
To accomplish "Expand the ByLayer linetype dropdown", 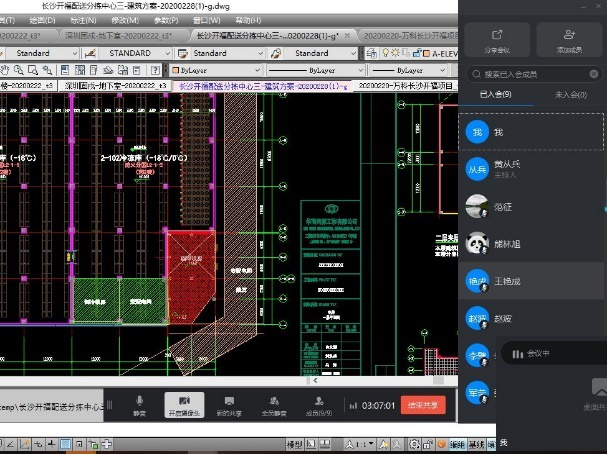I will coord(363,71).
